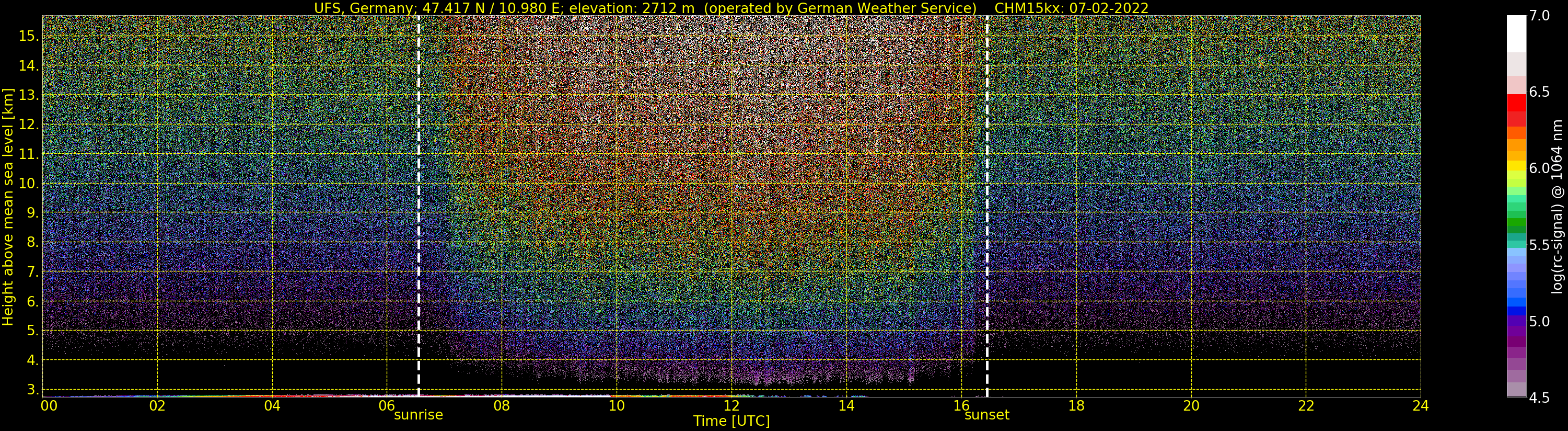
Task: Pick the yellow band in the colorbar
Action: pyautogui.click(x=1516, y=166)
